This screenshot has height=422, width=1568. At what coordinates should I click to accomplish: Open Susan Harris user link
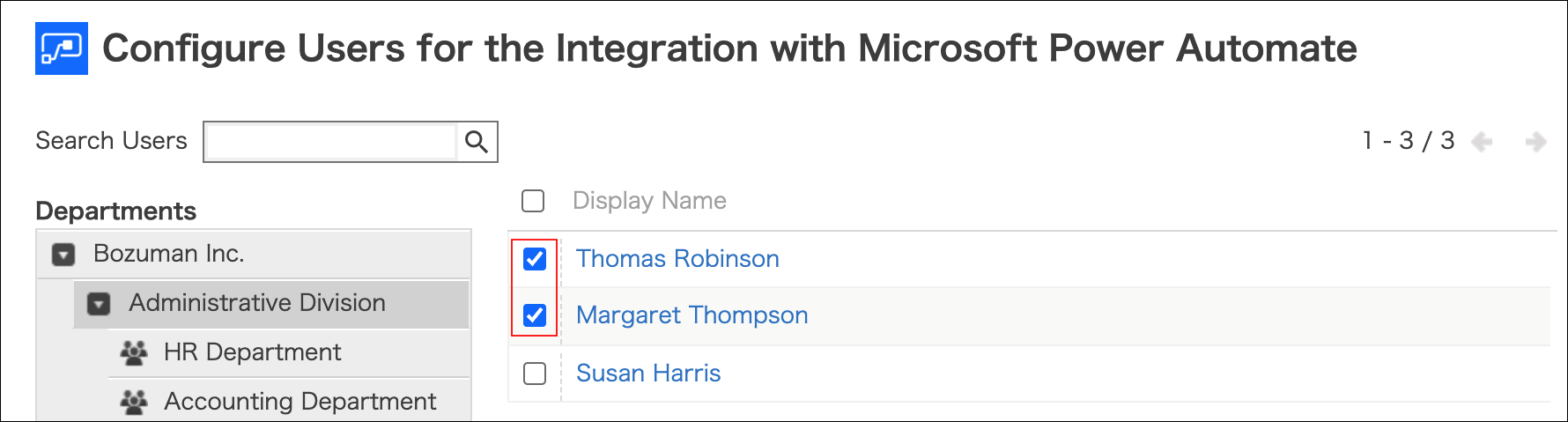648,374
